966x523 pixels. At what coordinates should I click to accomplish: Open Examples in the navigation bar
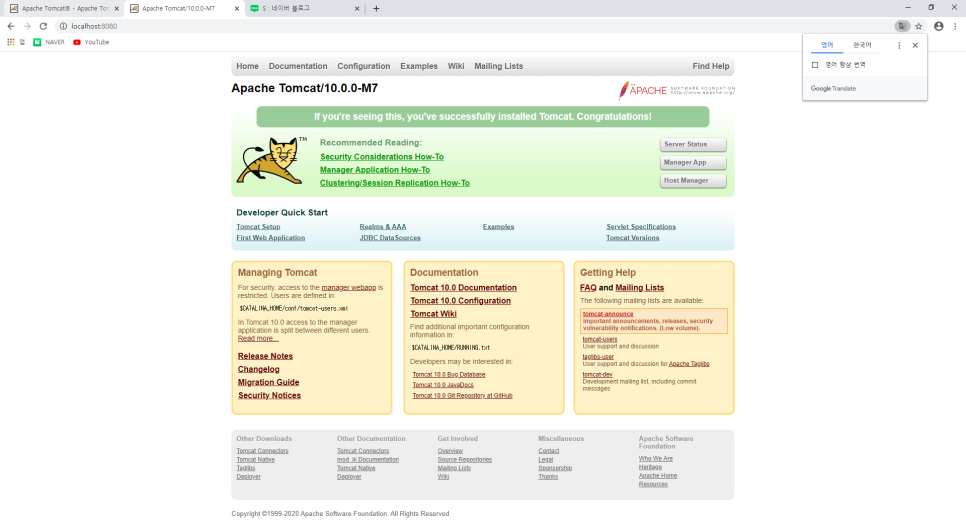pyautogui.click(x=419, y=66)
